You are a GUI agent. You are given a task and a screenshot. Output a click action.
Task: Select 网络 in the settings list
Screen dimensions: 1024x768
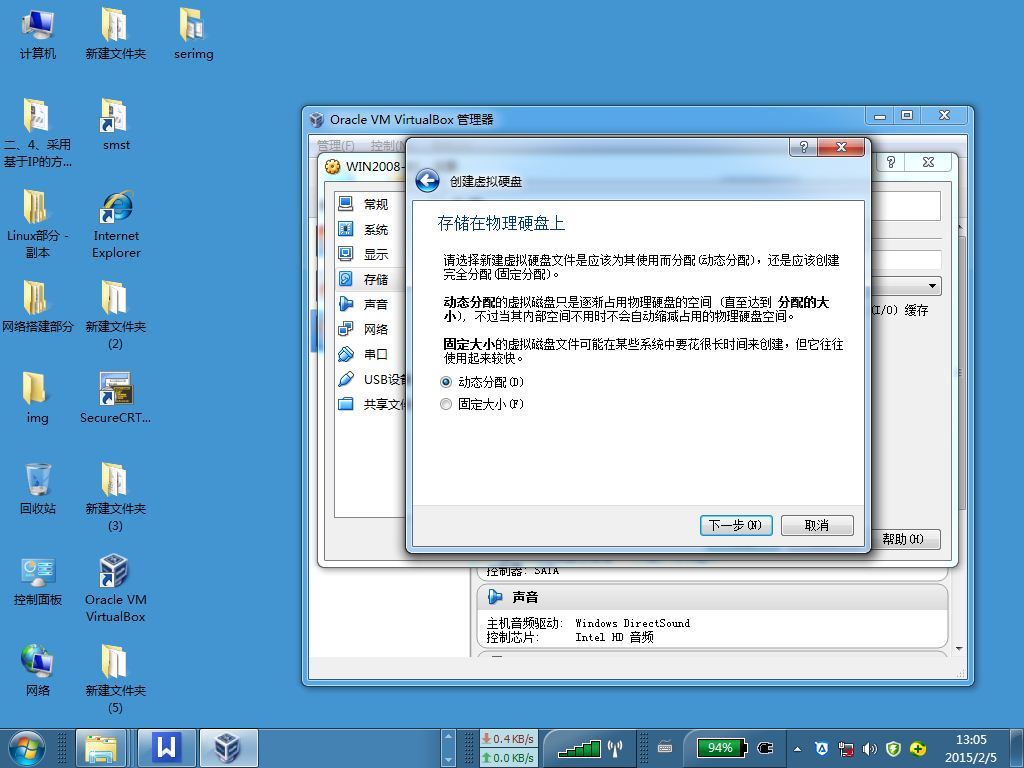[369, 328]
